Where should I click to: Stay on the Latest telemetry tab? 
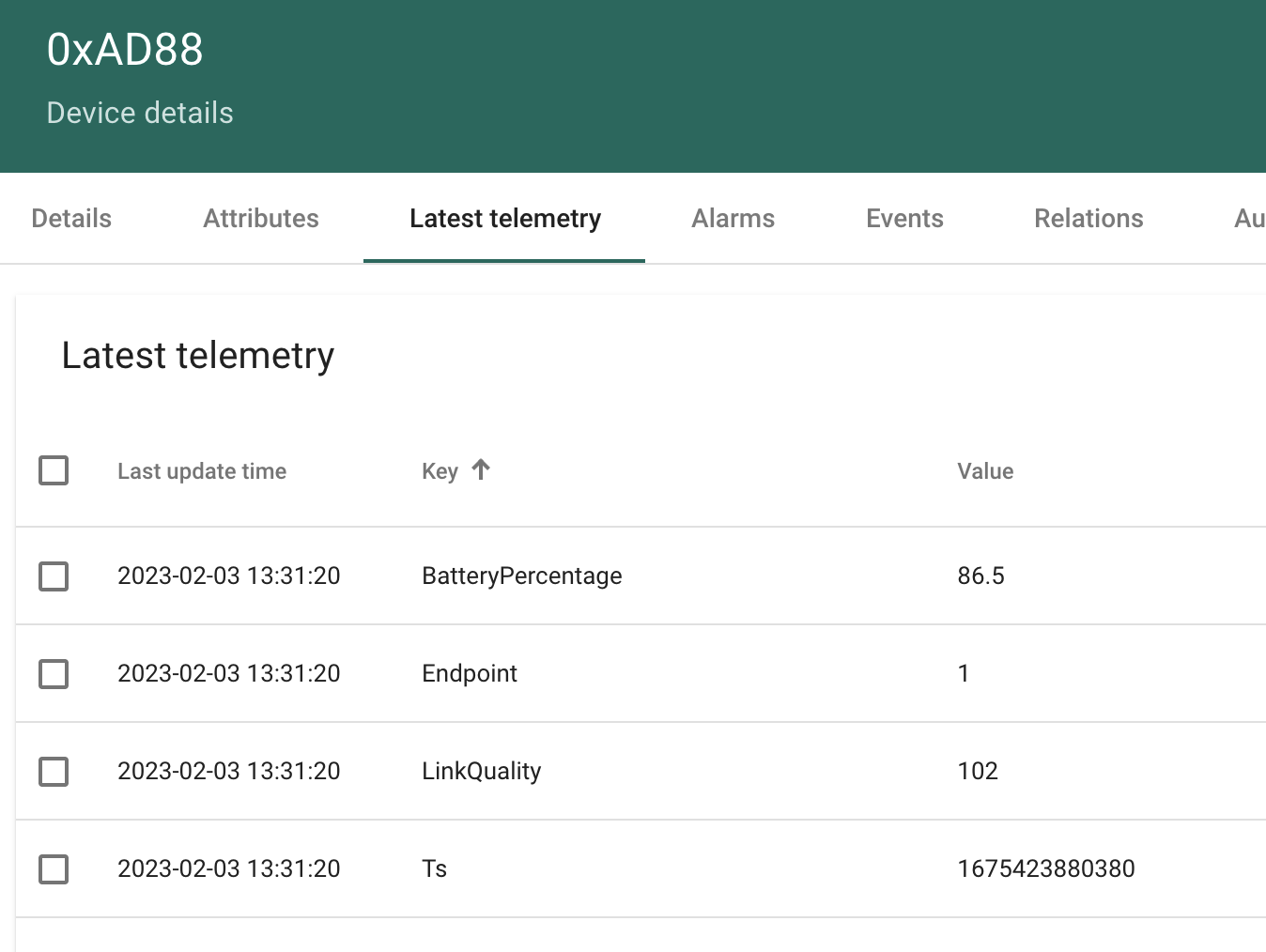504,218
